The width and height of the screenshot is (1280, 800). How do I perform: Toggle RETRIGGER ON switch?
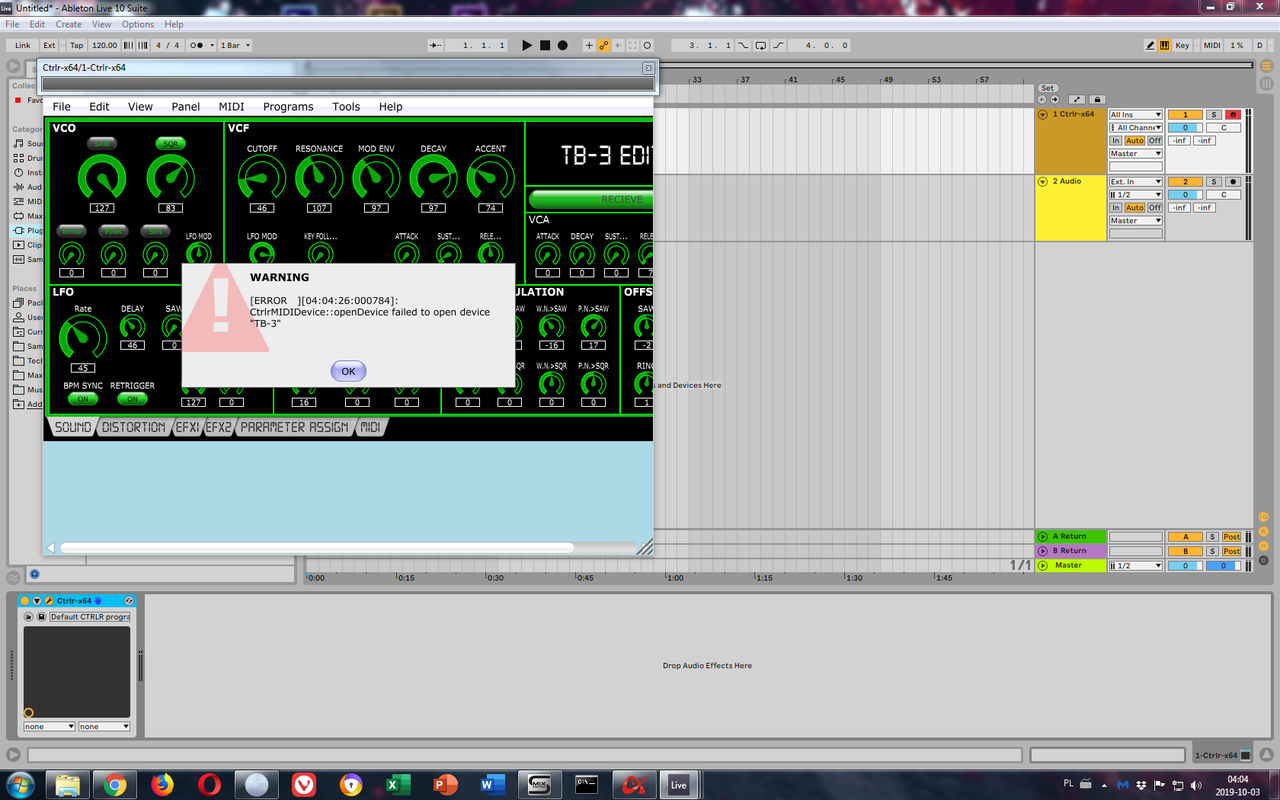coord(132,399)
